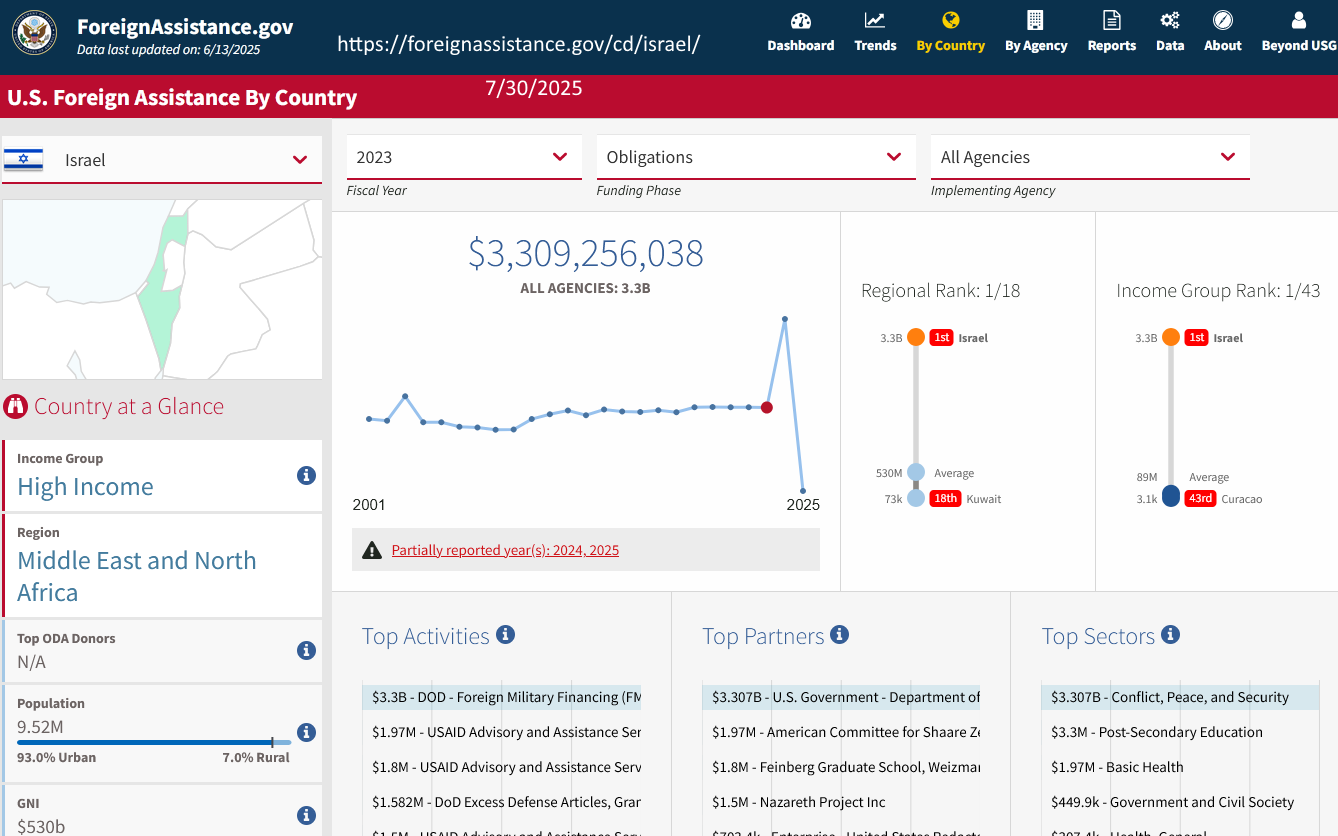The image size is (1338, 836).
Task: Open the Obligations funding phase dropdown
Action: tap(756, 157)
